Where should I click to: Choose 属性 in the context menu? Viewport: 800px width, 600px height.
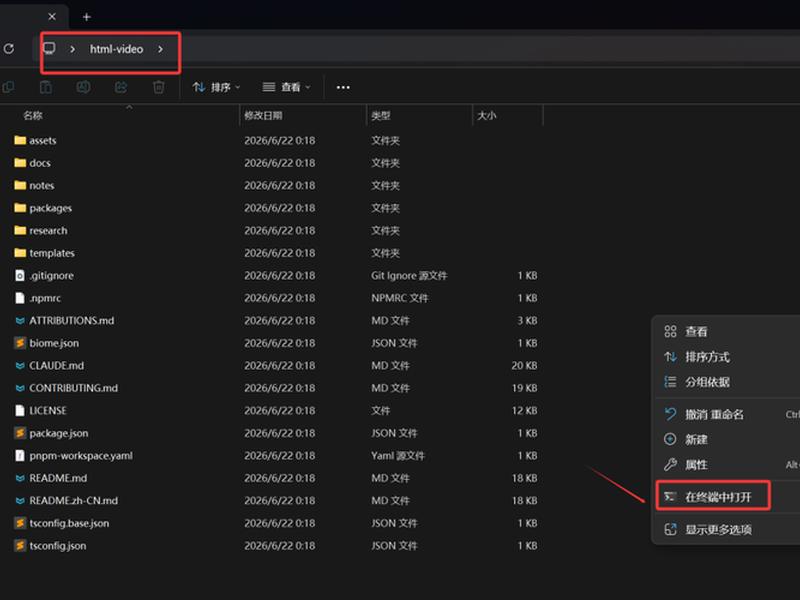click(696, 465)
